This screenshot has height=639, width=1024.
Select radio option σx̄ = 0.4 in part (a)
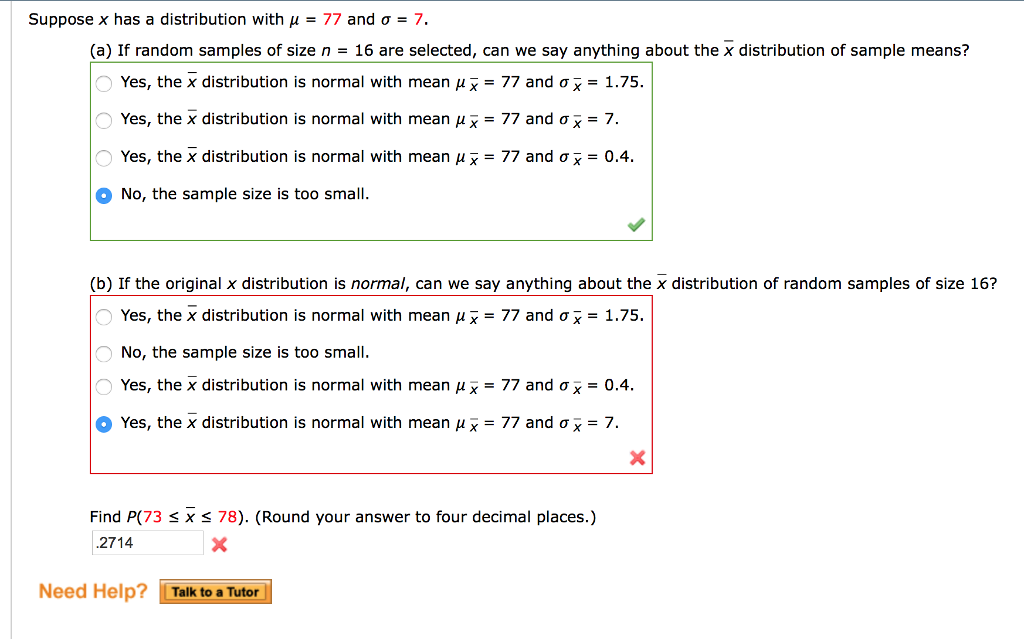[x=104, y=156]
